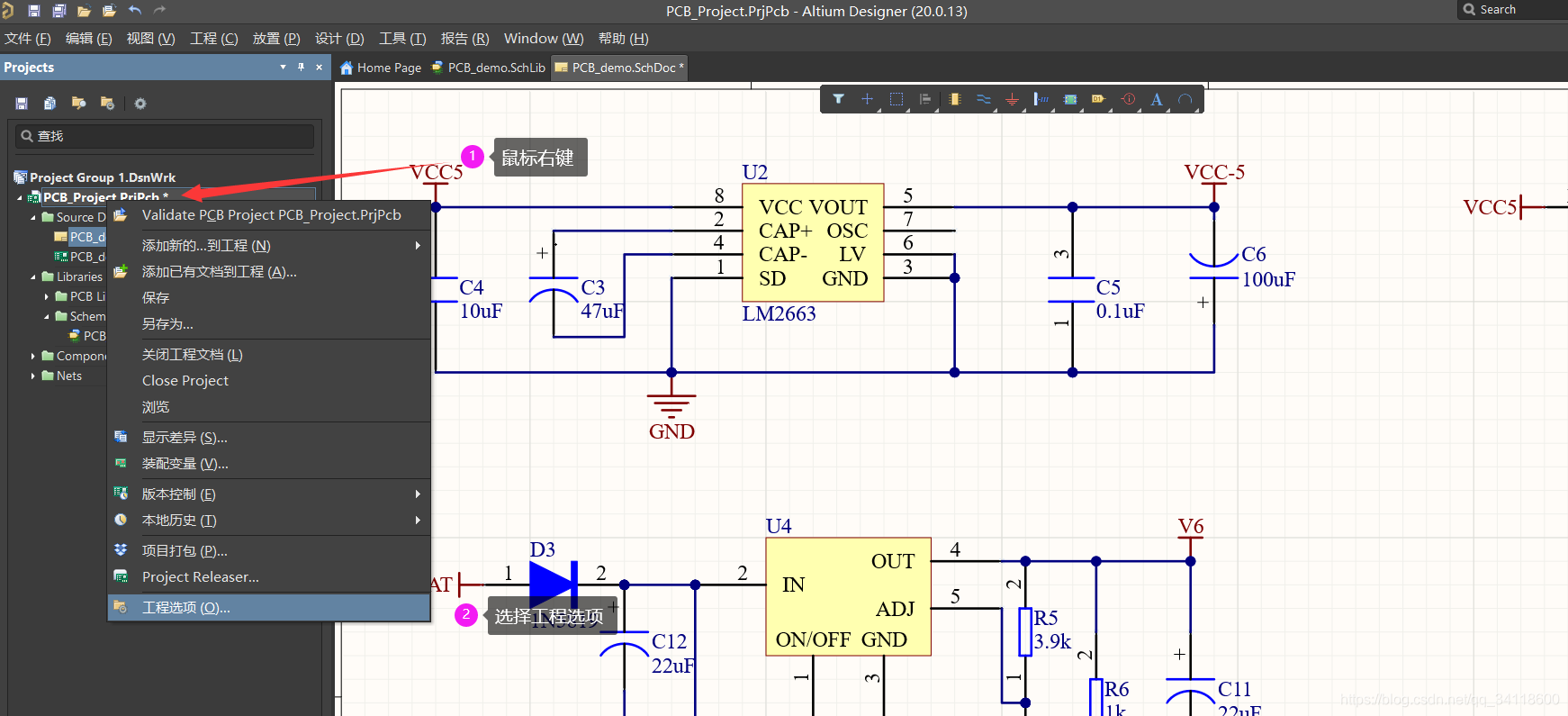
Task: Open the 工具 (T) menu
Action: (402, 39)
